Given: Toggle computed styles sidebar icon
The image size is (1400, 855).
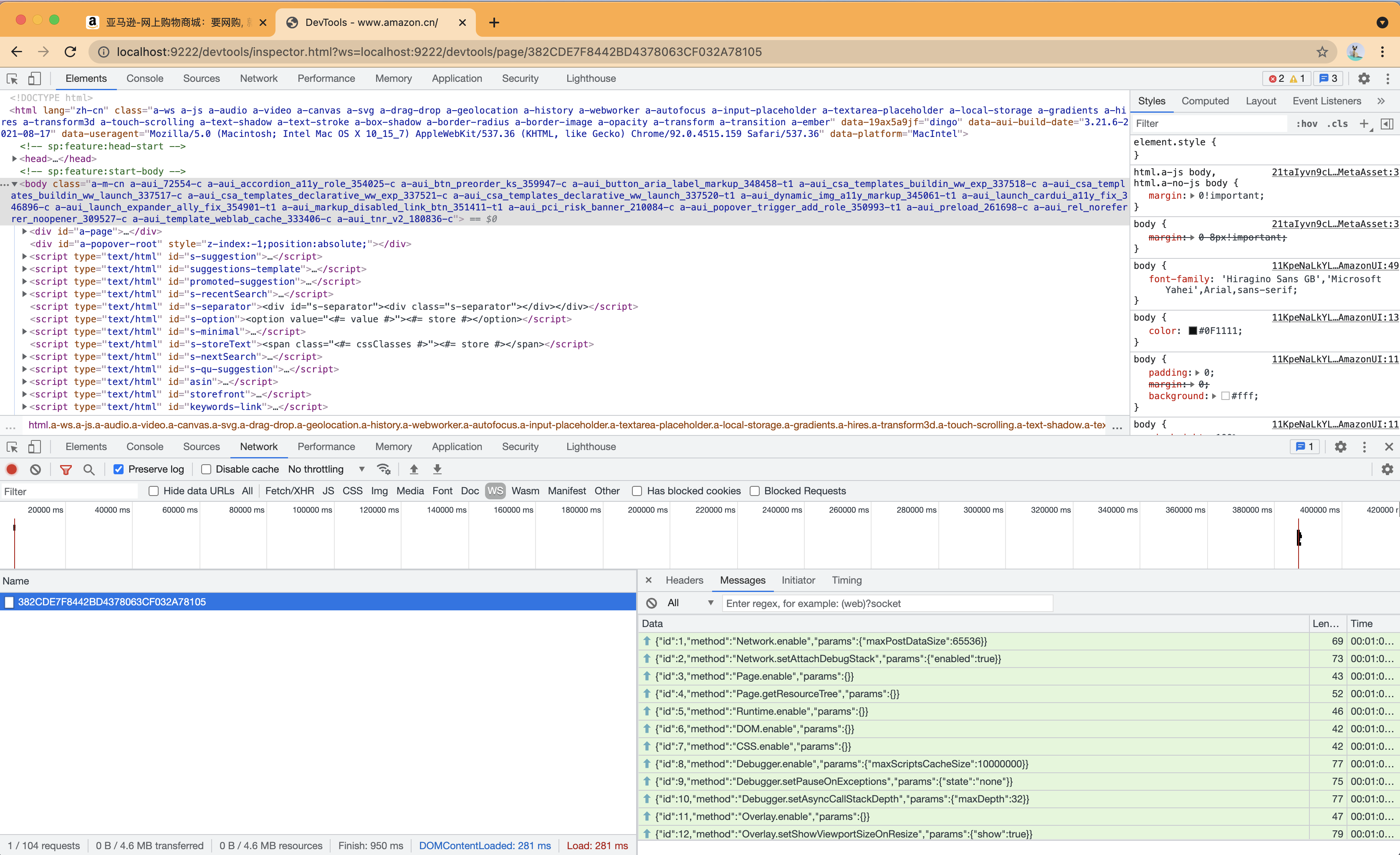Looking at the screenshot, I should (1387, 123).
